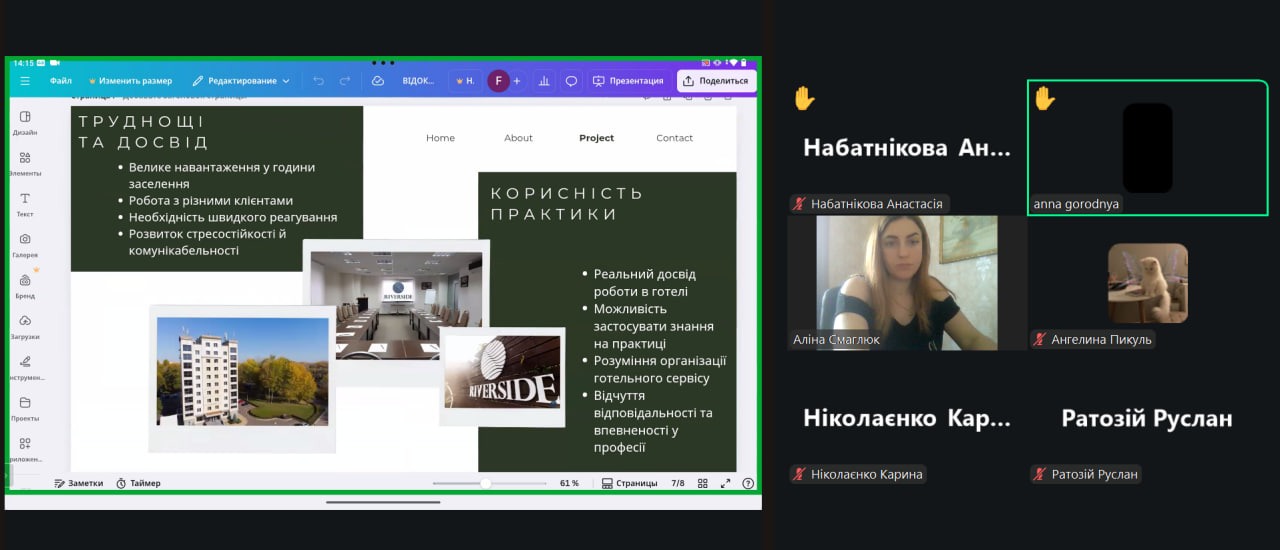Expand the Редактирование mode dropdown
This screenshot has width=1280, height=550.
[x=241, y=81]
